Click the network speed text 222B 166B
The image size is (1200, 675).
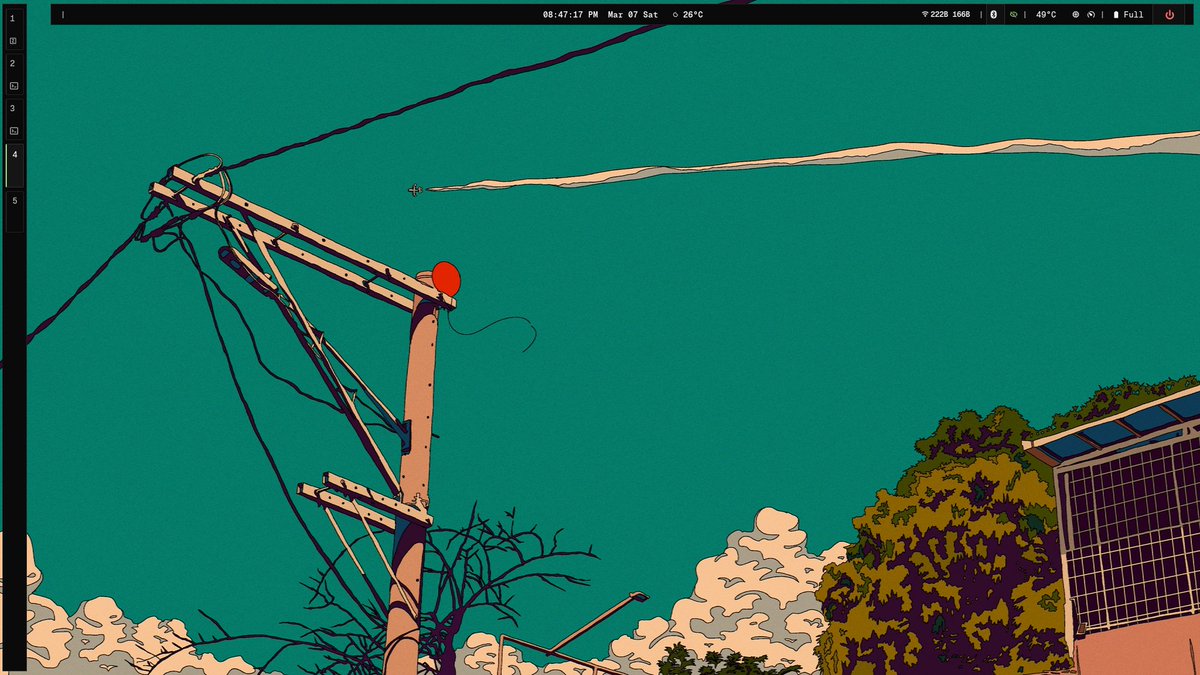[950, 15]
